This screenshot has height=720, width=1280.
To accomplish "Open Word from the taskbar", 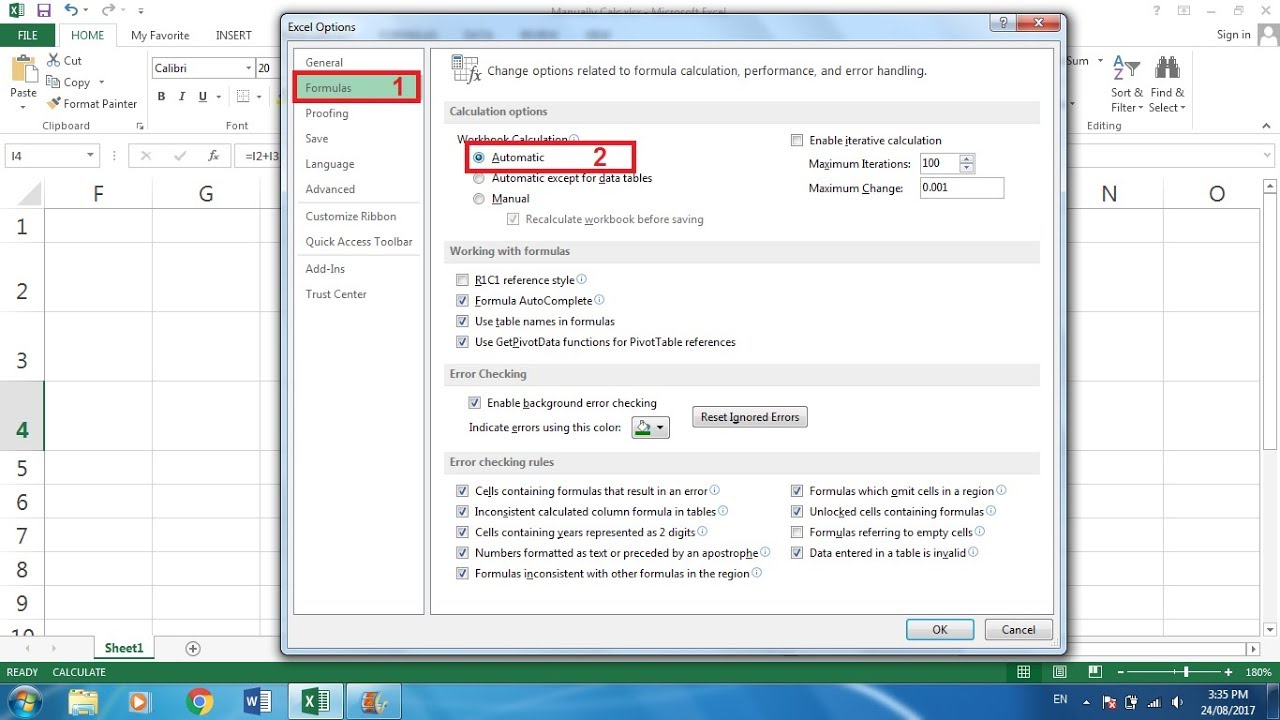I will pos(257,701).
